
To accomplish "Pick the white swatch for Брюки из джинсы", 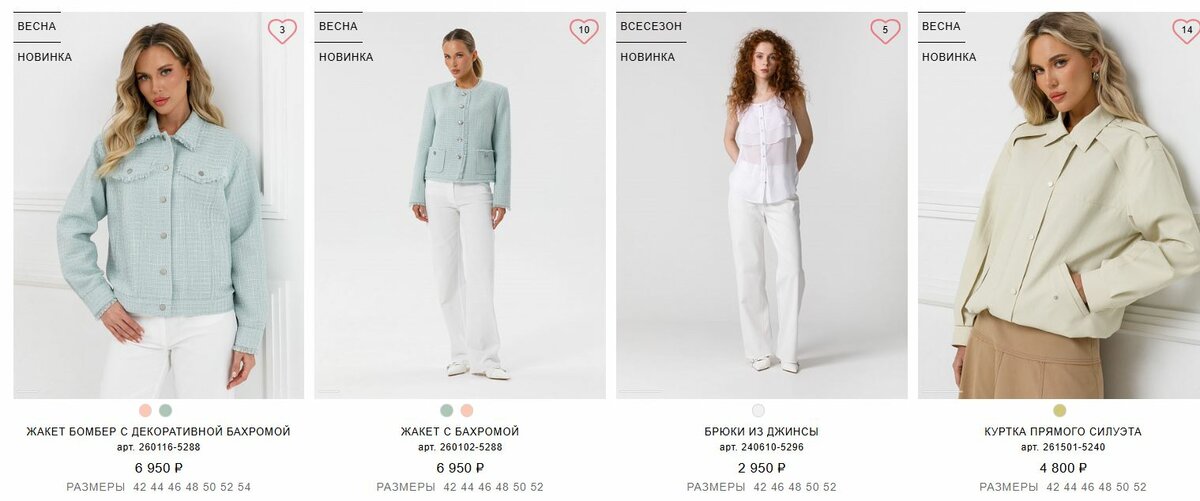I will (x=758, y=410).
